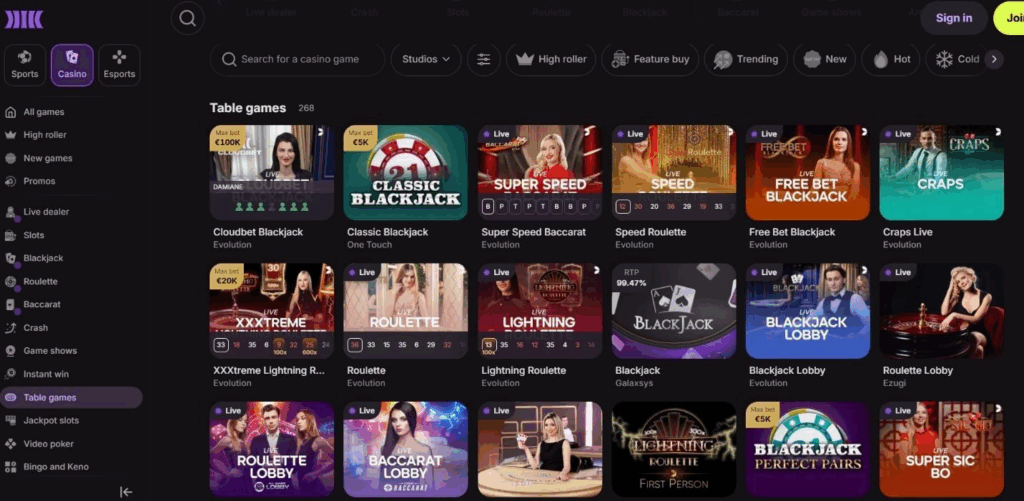Open the Classic Blackjack thumbnail

point(406,172)
